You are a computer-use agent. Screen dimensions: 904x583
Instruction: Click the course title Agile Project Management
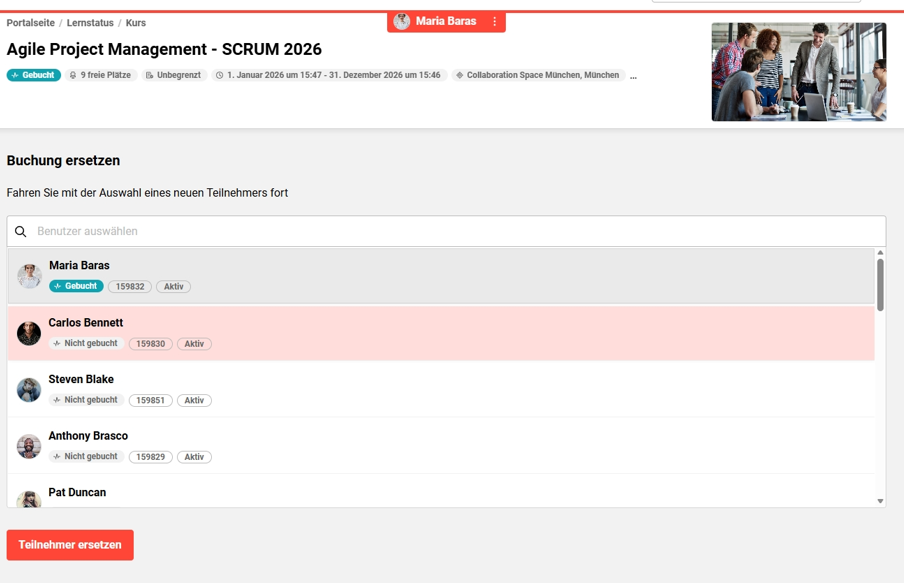tap(164, 50)
